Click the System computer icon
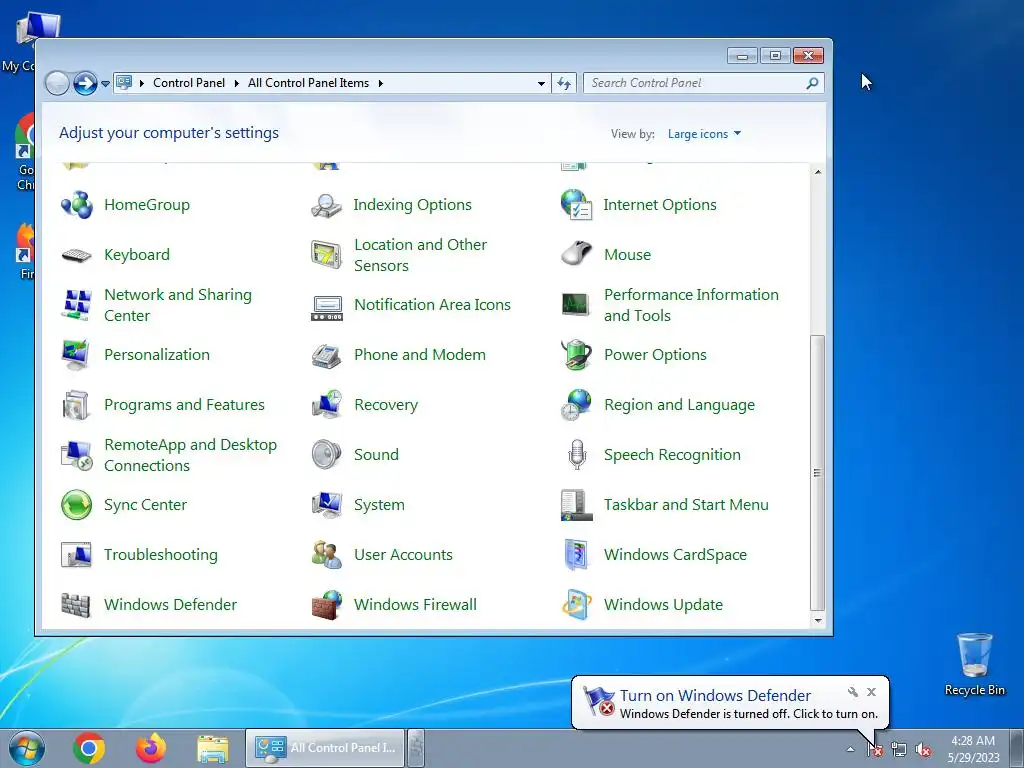Screen dimensions: 1024x768 pos(327,505)
